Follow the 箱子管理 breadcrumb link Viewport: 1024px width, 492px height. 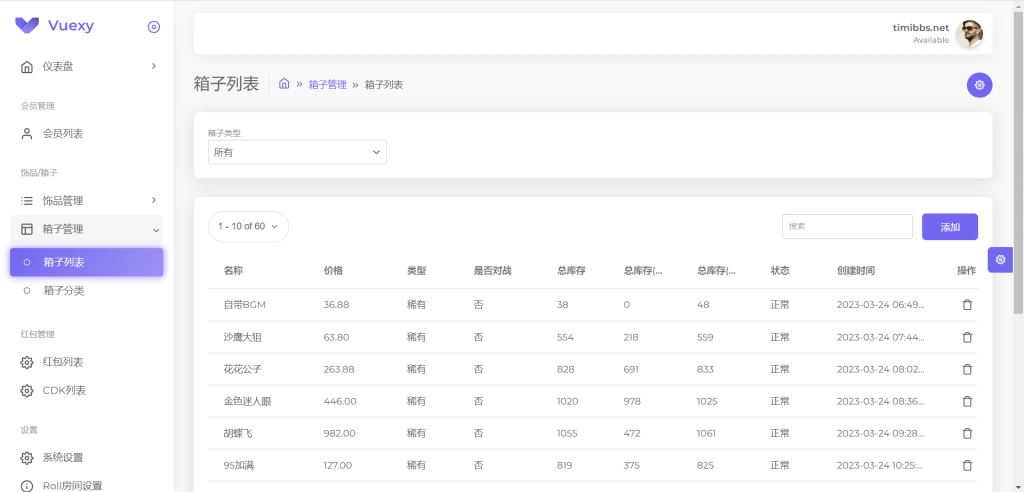pos(327,85)
